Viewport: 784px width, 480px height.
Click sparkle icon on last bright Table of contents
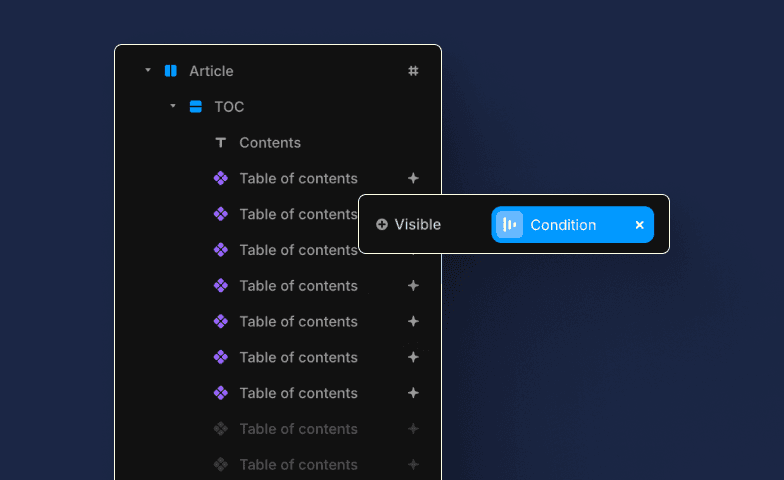413,393
